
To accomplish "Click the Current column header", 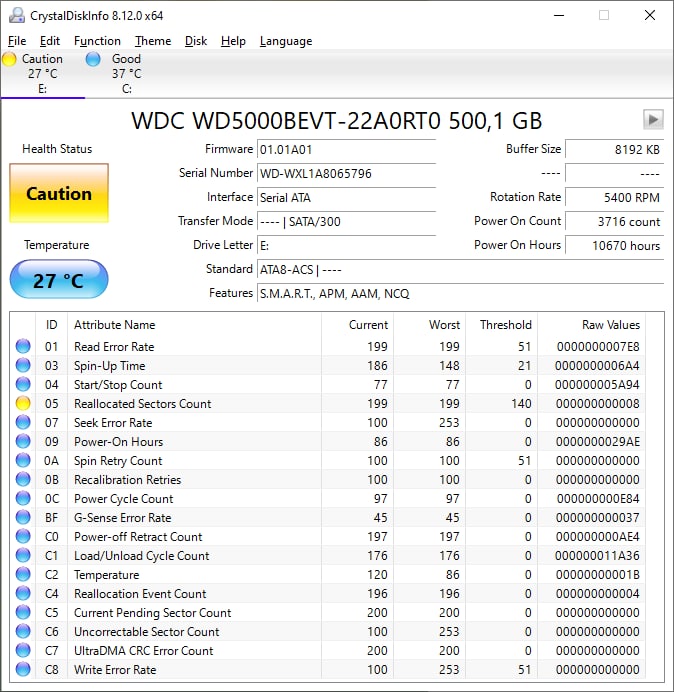I will pos(358,325).
